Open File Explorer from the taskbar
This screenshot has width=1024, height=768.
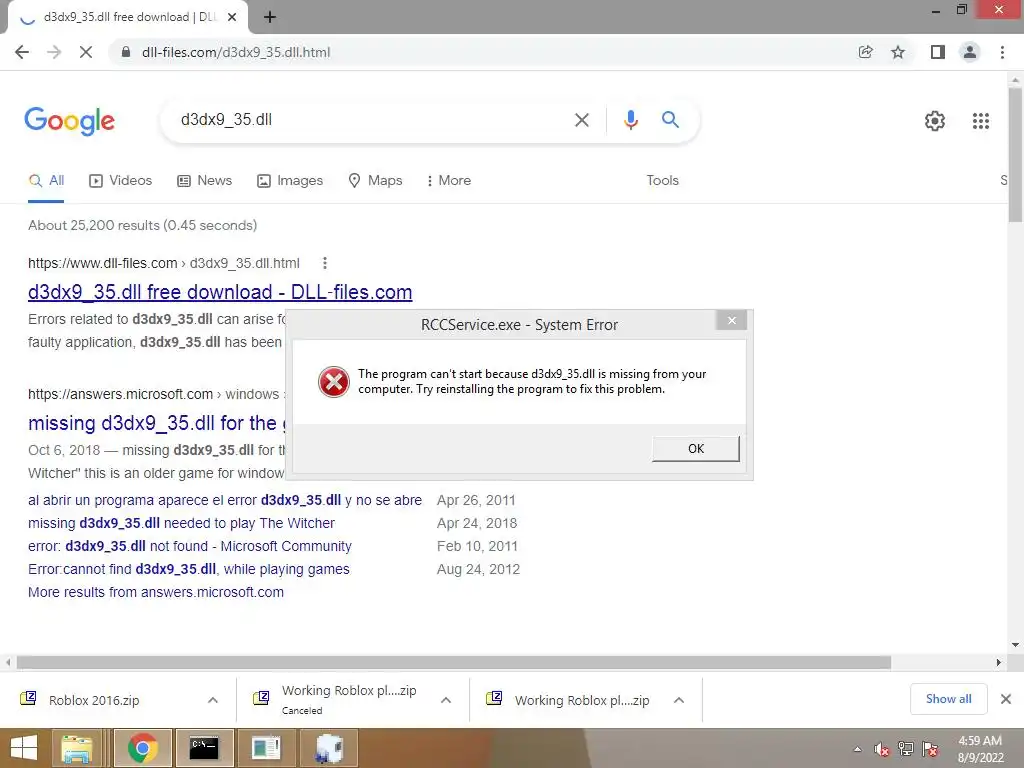coord(77,748)
